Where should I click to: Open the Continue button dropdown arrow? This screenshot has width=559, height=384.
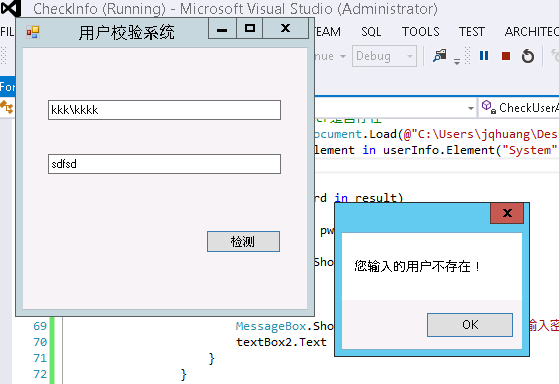click(x=343, y=56)
